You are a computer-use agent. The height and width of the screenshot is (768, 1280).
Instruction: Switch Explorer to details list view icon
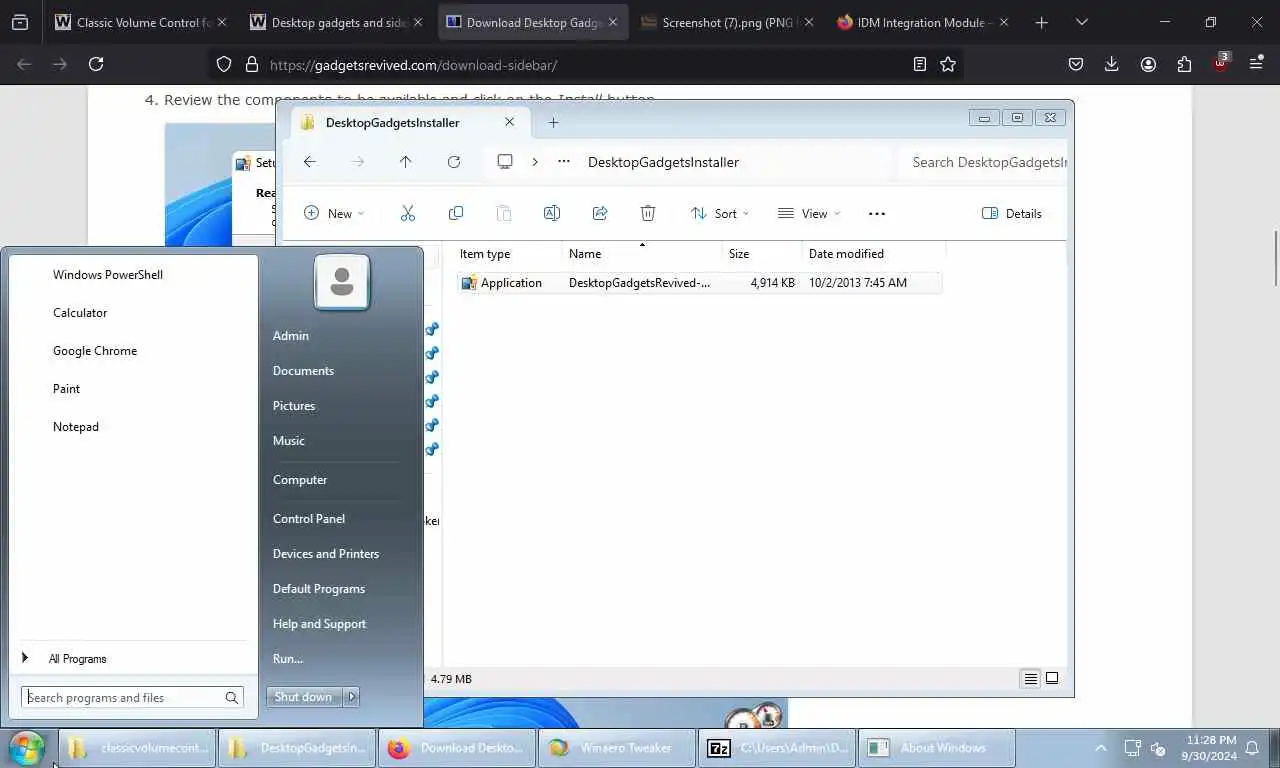[x=1030, y=679]
